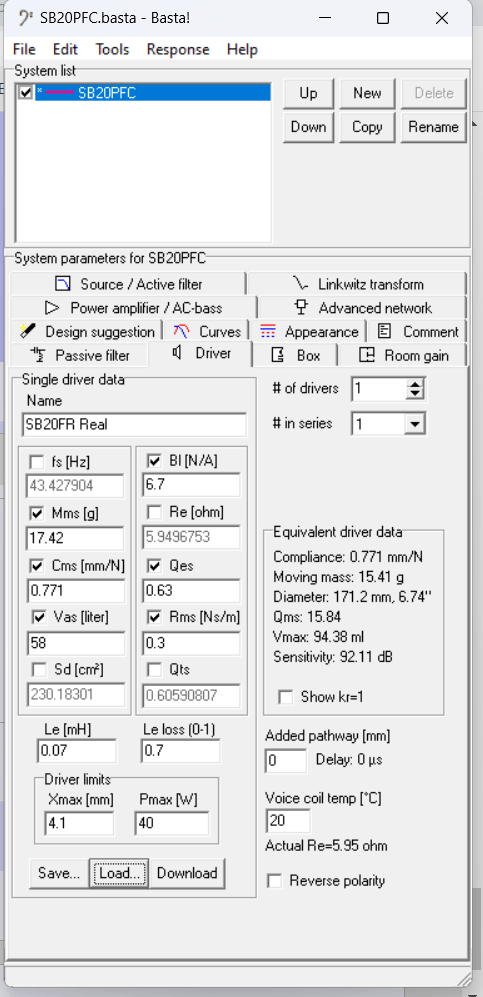Enable the Reverse polarity checkbox
483x997 pixels.
[x=275, y=881]
